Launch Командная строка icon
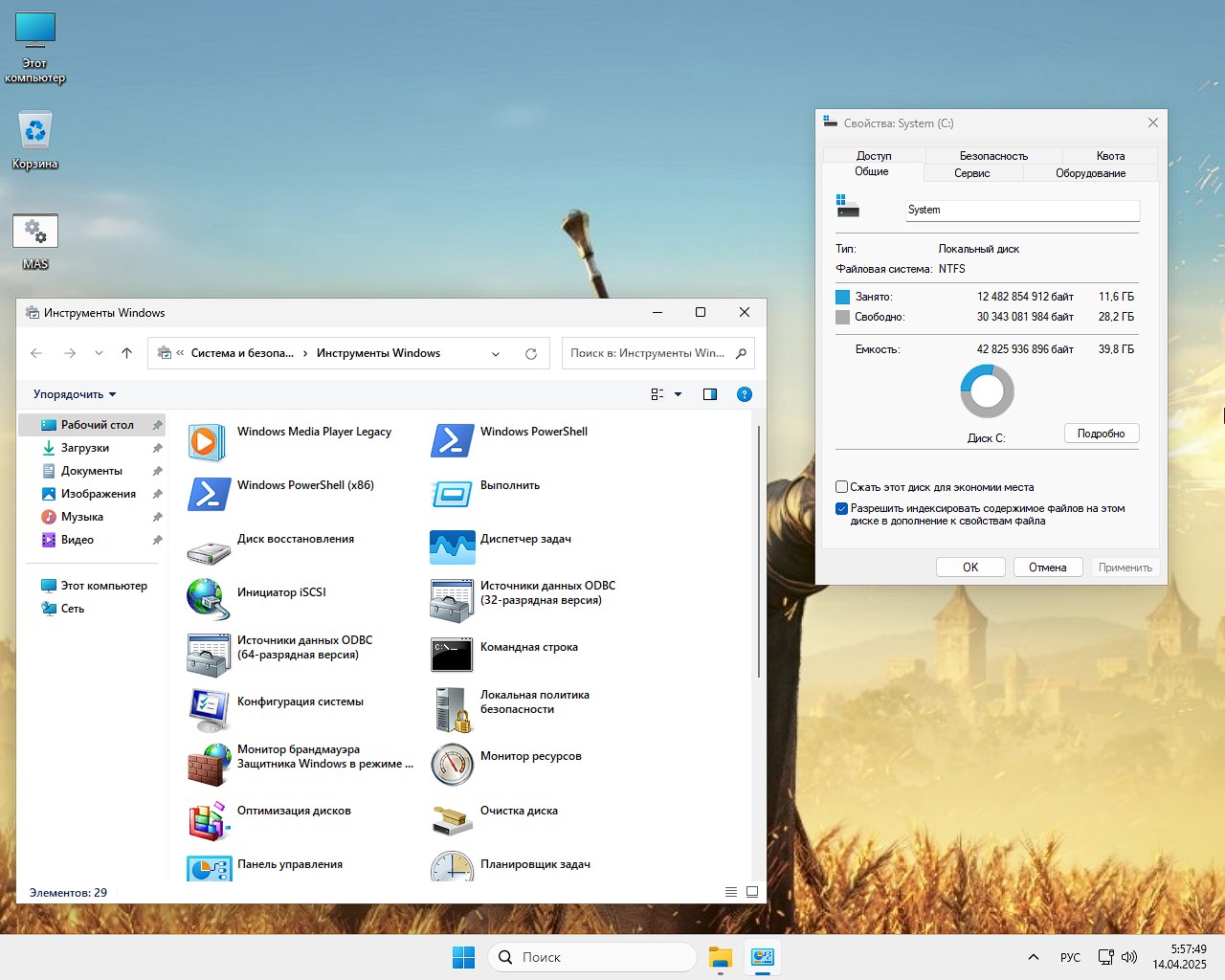Screen dimensions: 1225x980 [x=452, y=656]
